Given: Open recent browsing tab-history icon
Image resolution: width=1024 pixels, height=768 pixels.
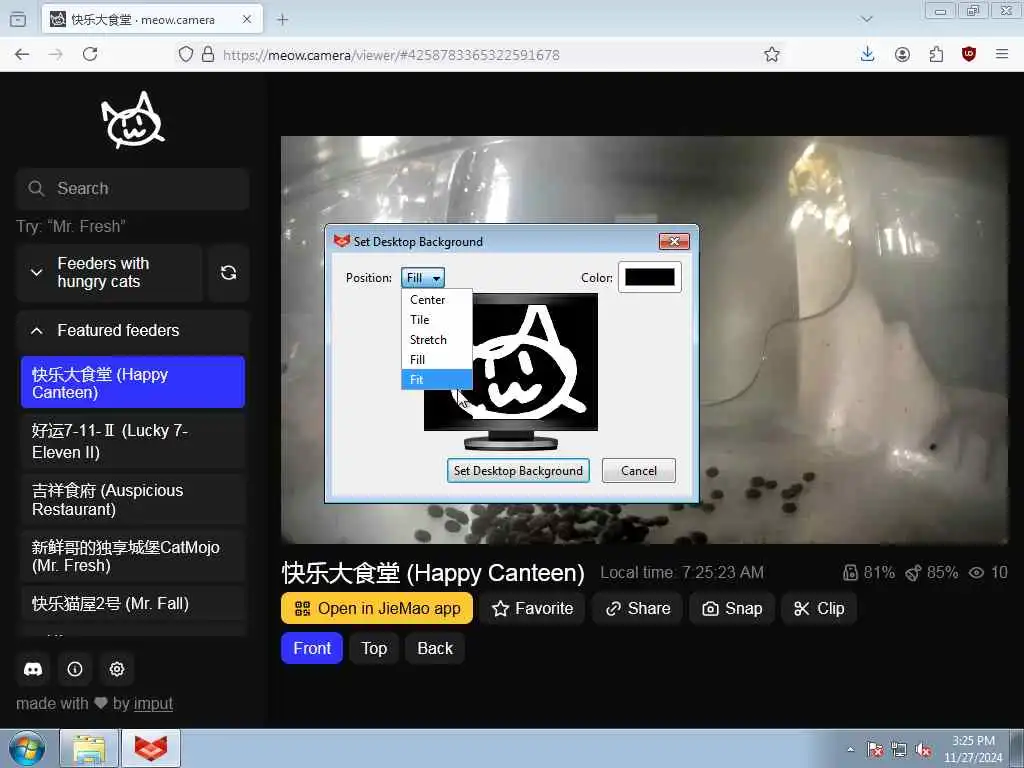Looking at the screenshot, I should tap(18, 20).
